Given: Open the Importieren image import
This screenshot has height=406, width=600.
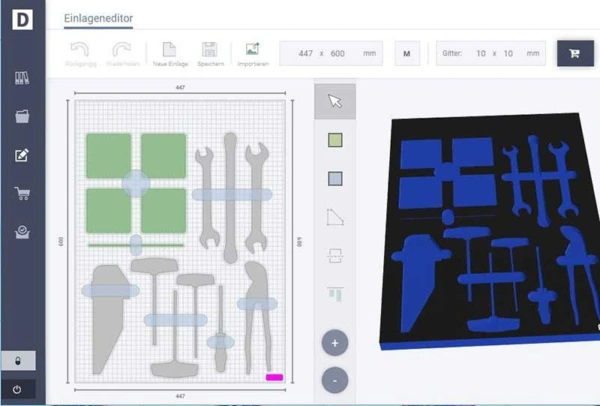Looking at the screenshot, I should tap(253, 54).
